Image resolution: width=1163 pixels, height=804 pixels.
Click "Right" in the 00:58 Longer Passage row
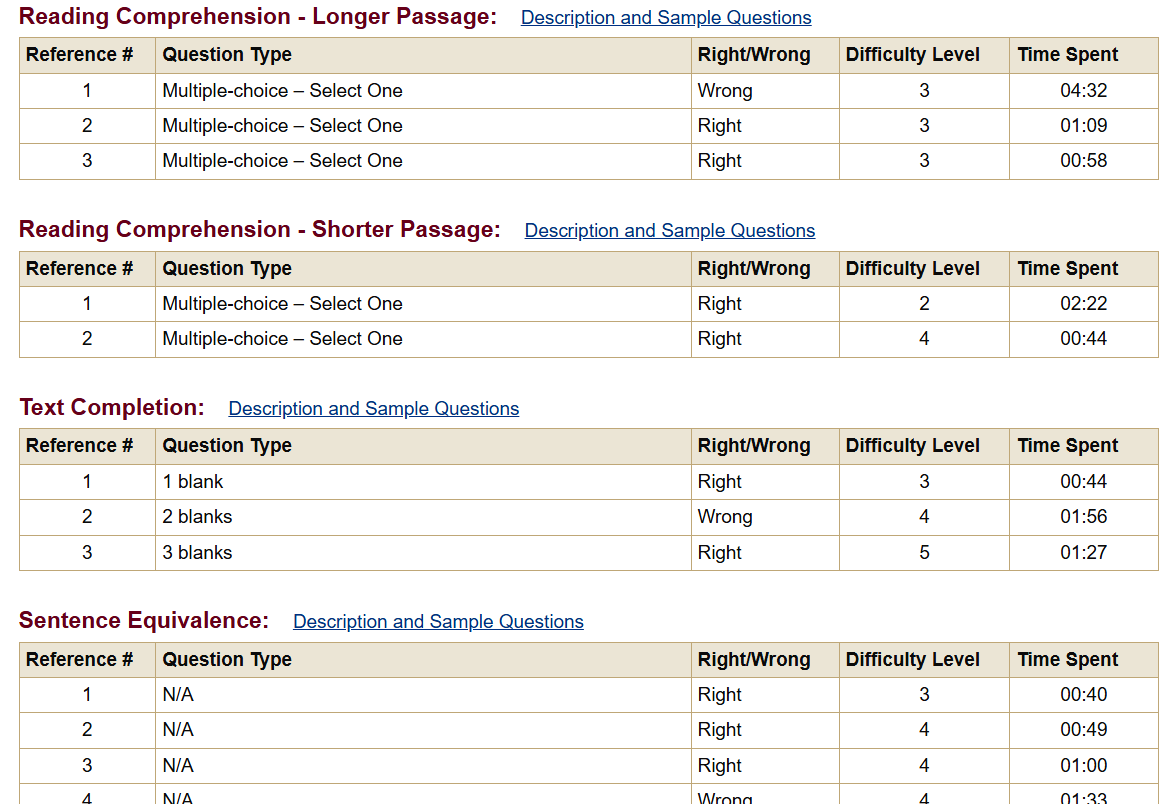(x=719, y=160)
